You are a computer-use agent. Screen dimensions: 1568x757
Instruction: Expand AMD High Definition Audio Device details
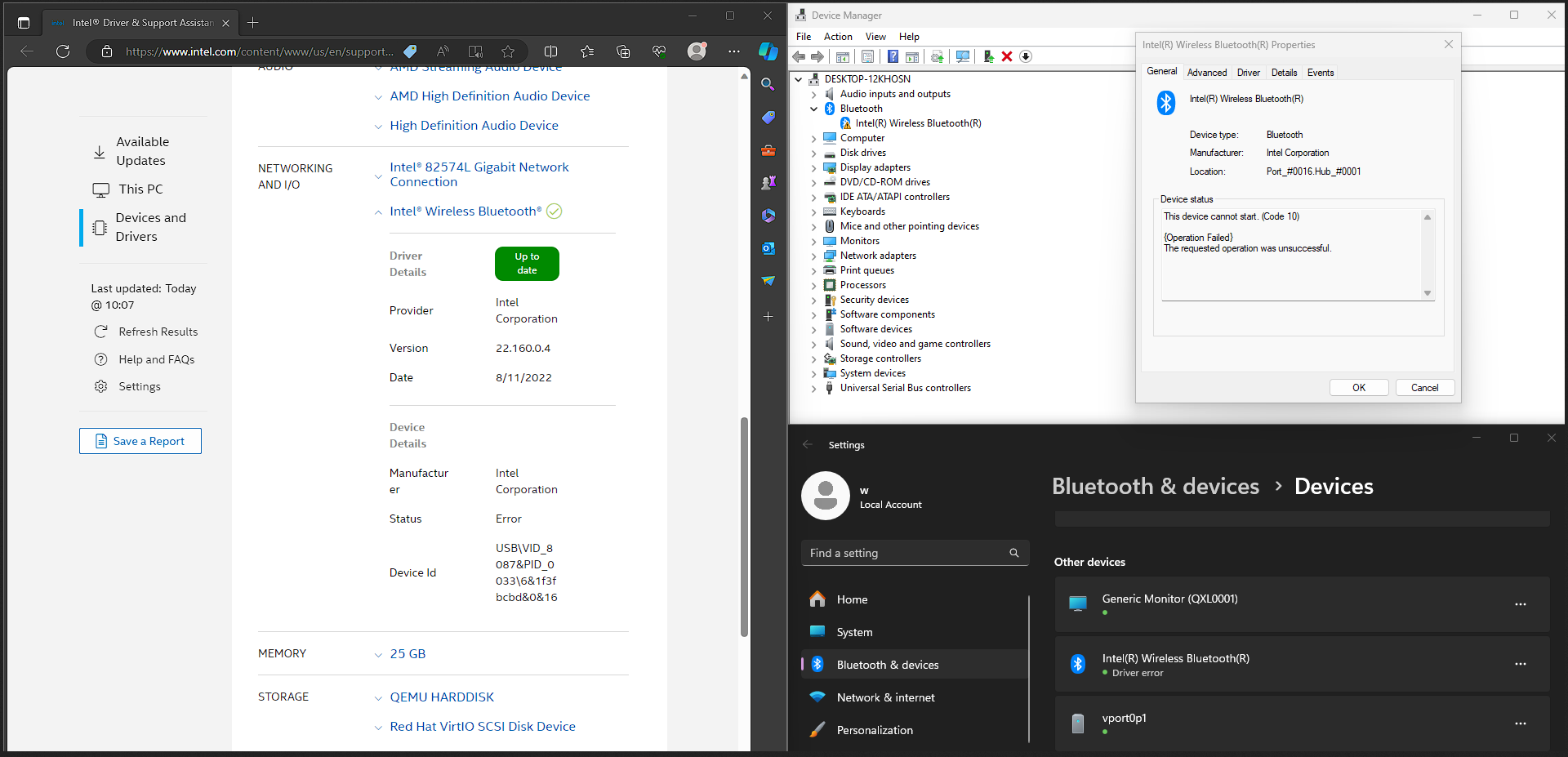click(x=378, y=97)
